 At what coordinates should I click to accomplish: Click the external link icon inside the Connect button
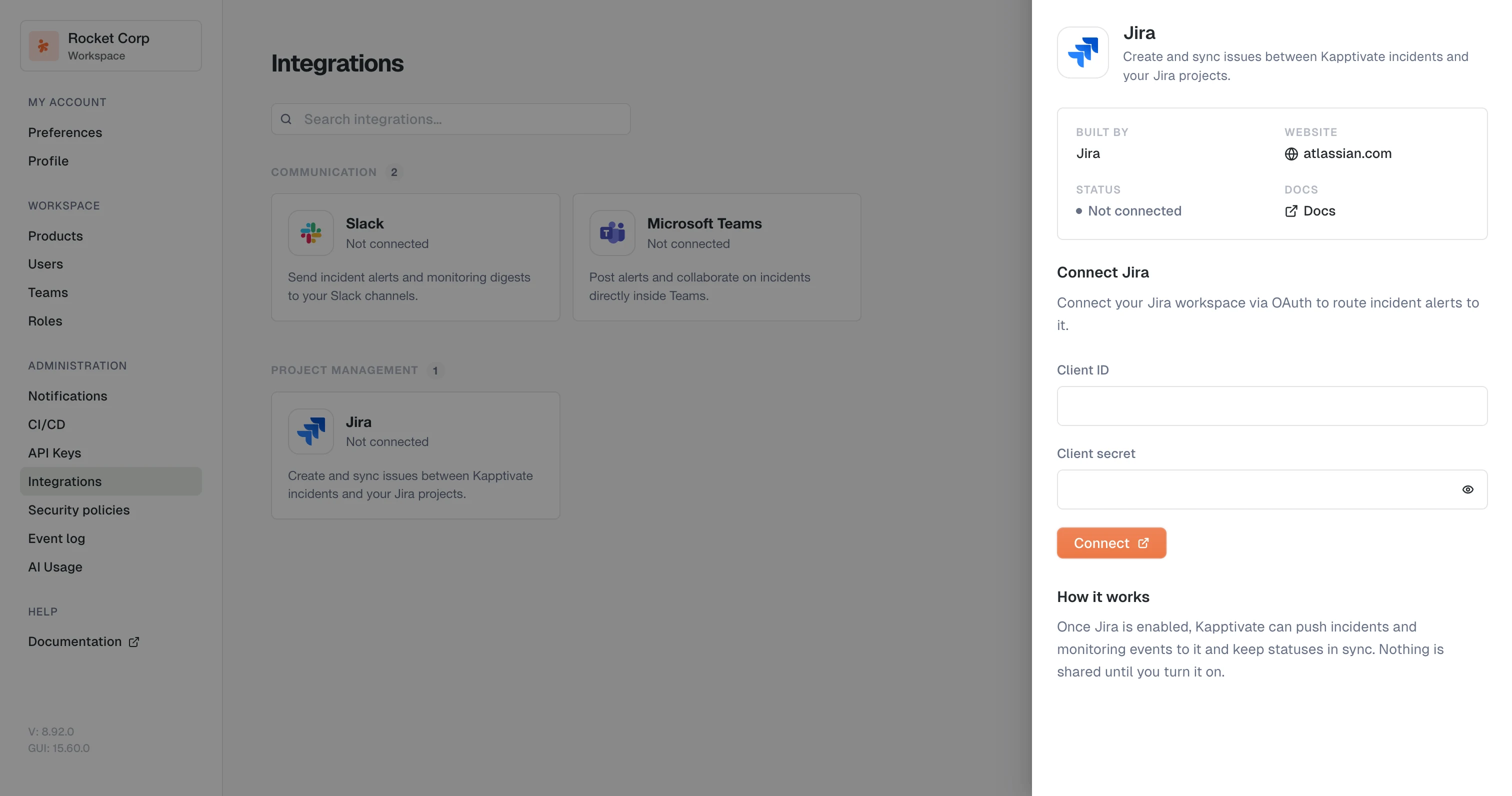(x=1143, y=543)
